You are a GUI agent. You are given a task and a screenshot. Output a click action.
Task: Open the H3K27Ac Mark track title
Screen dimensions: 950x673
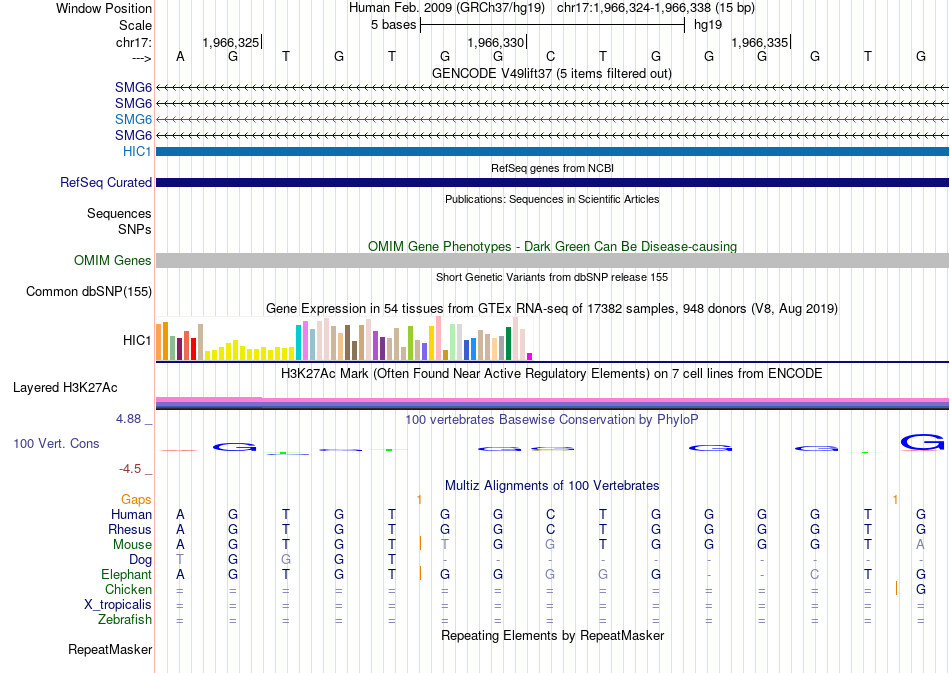[552, 373]
